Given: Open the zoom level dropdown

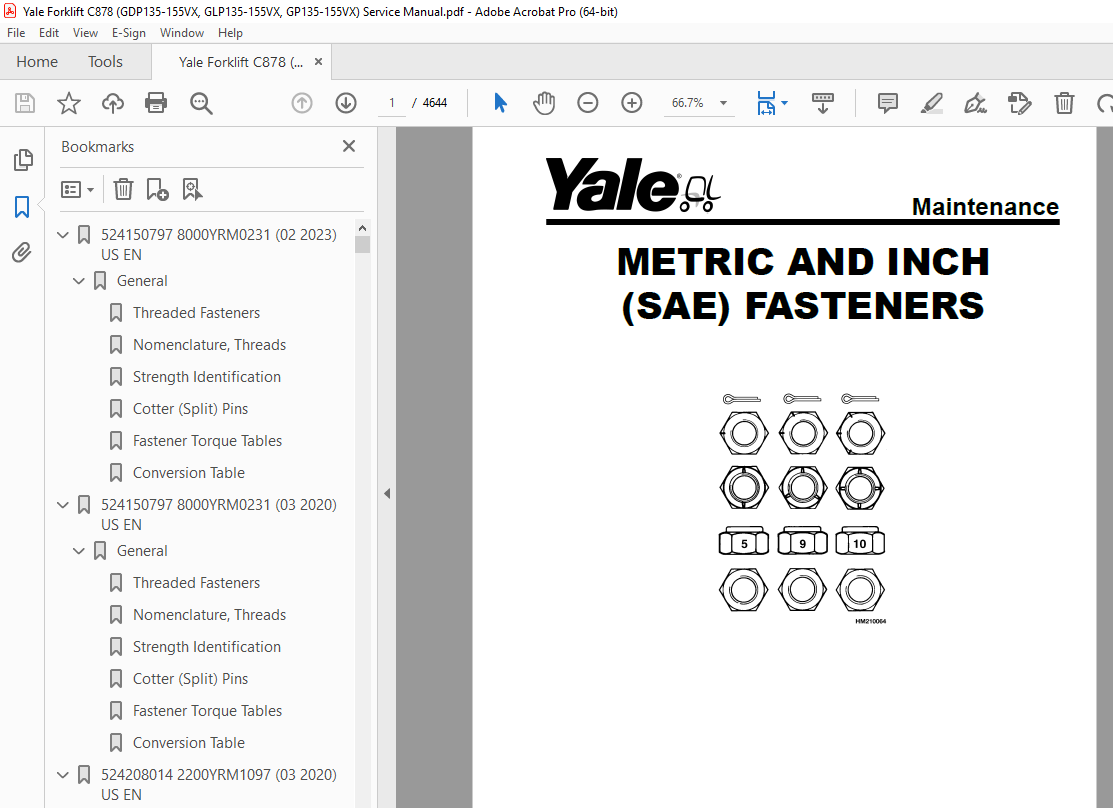Looking at the screenshot, I should click(x=723, y=103).
